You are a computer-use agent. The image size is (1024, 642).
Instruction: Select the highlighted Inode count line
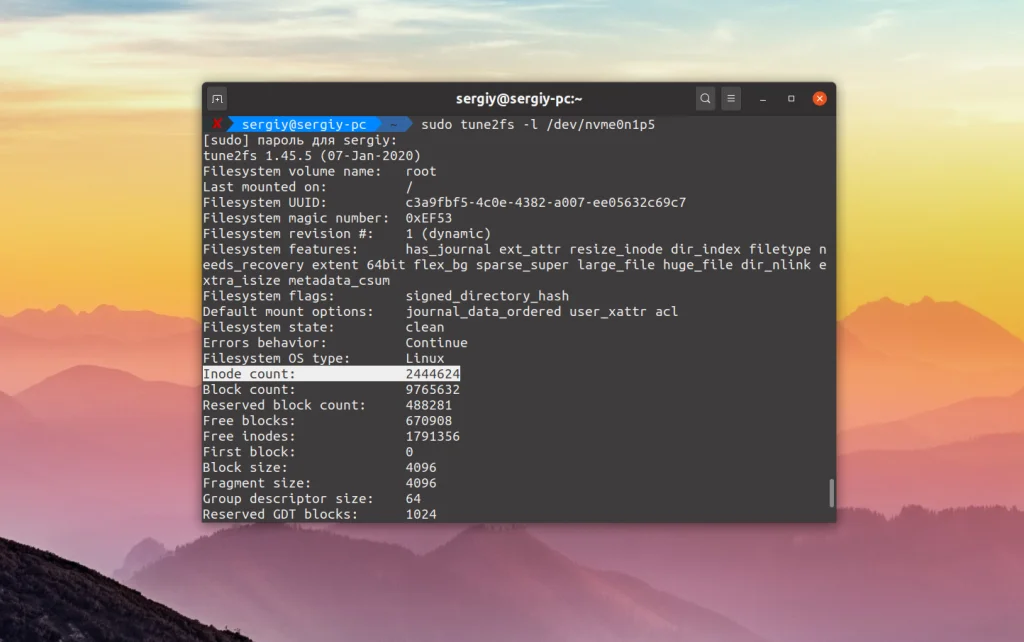coord(330,373)
